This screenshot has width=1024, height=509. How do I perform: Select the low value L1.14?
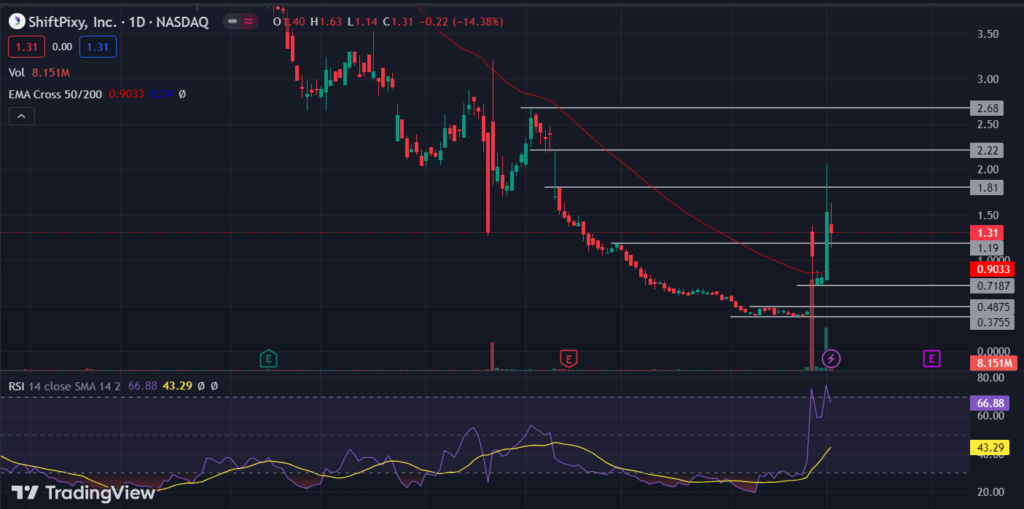coord(362,22)
